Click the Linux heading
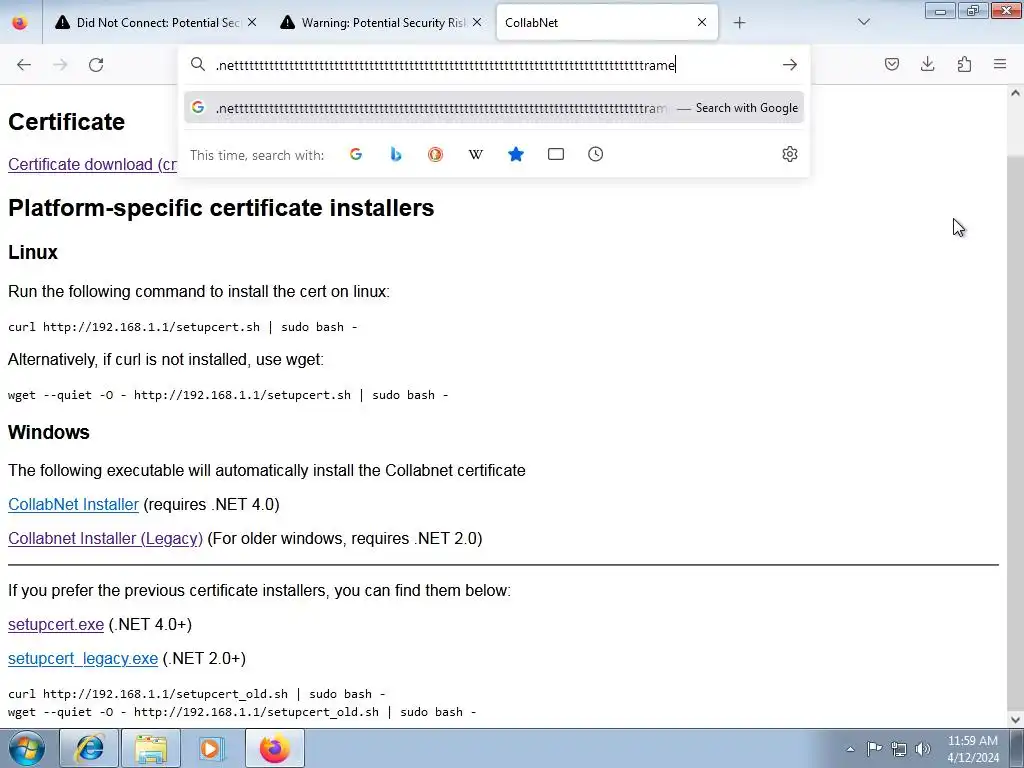 (33, 252)
